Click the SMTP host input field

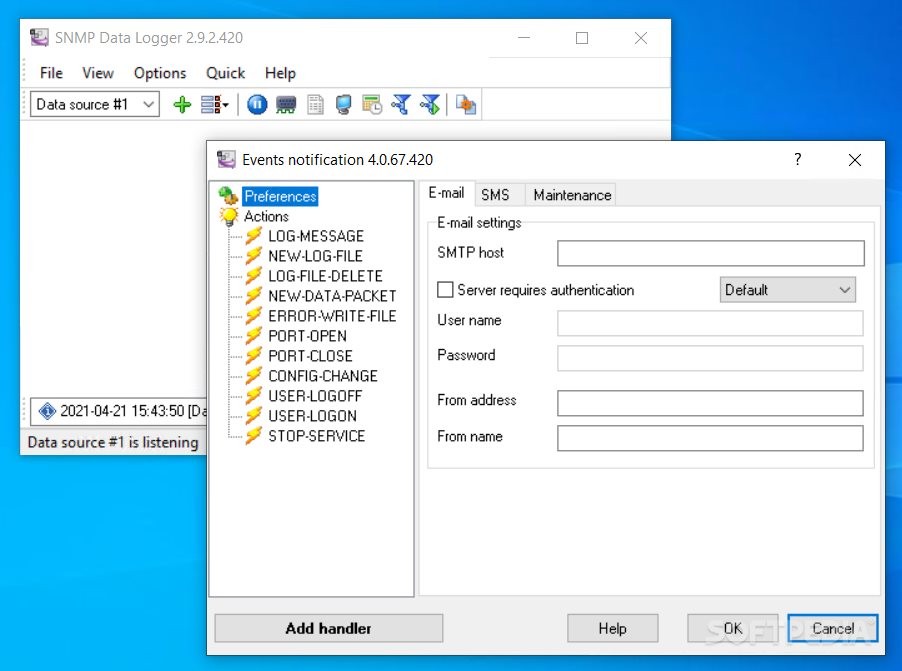pos(710,253)
